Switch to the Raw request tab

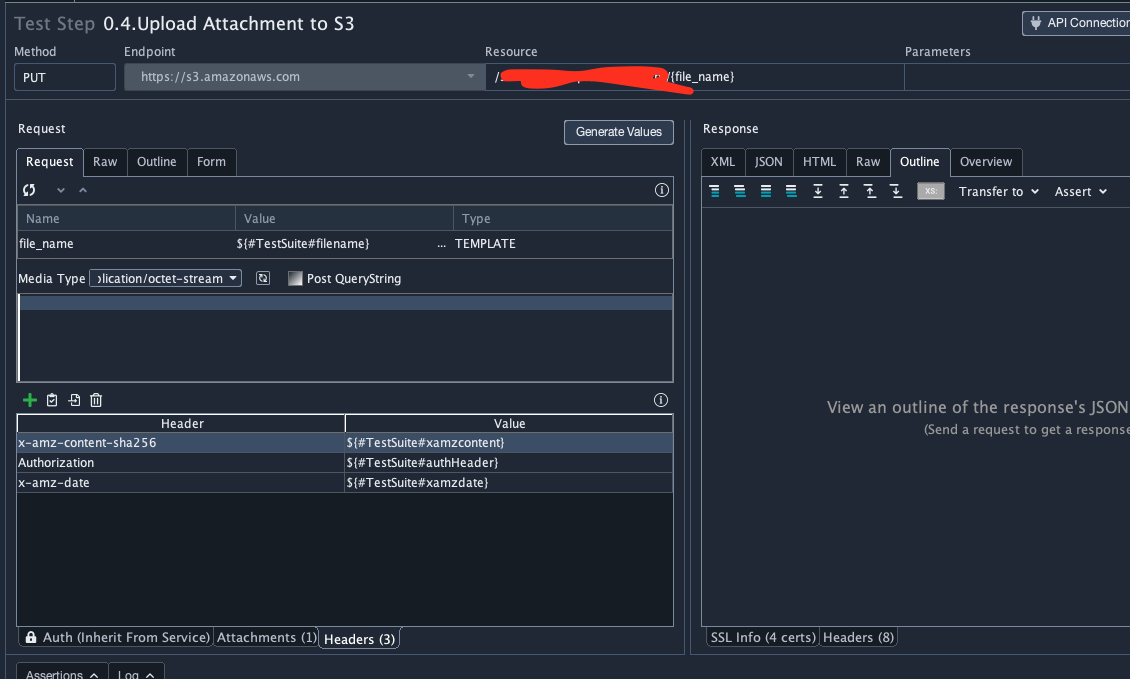(x=105, y=162)
